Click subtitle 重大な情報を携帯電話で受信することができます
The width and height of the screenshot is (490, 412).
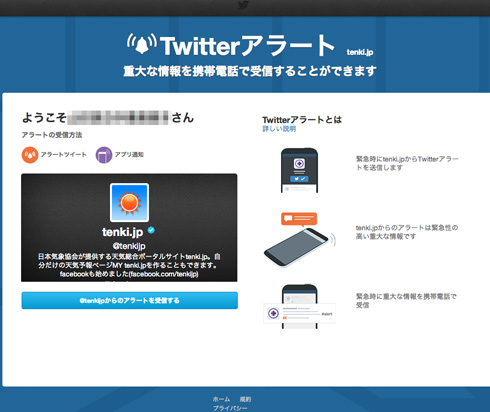(x=250, y=71)
